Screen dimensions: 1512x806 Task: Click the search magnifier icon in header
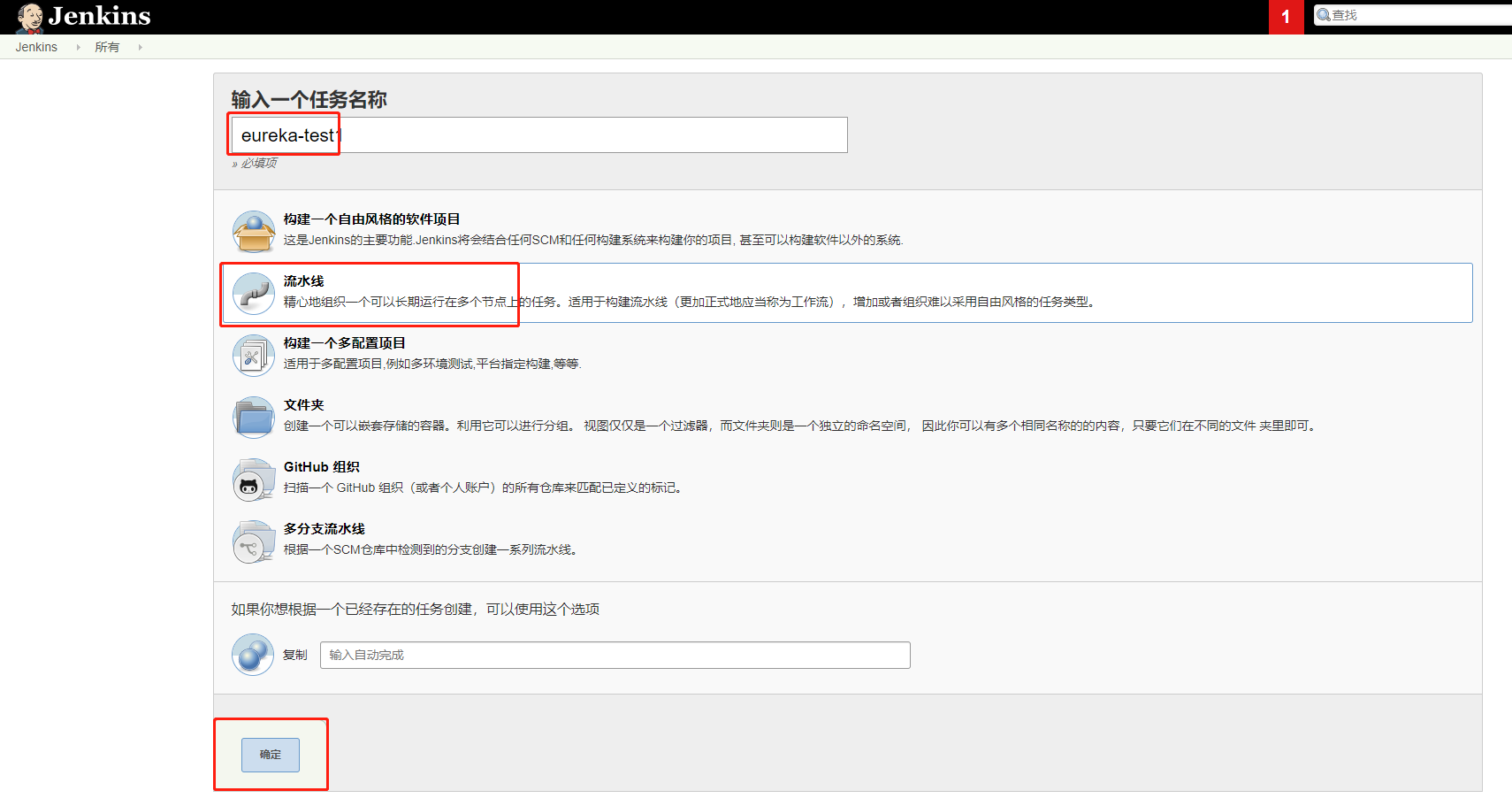coord(1324,15)
